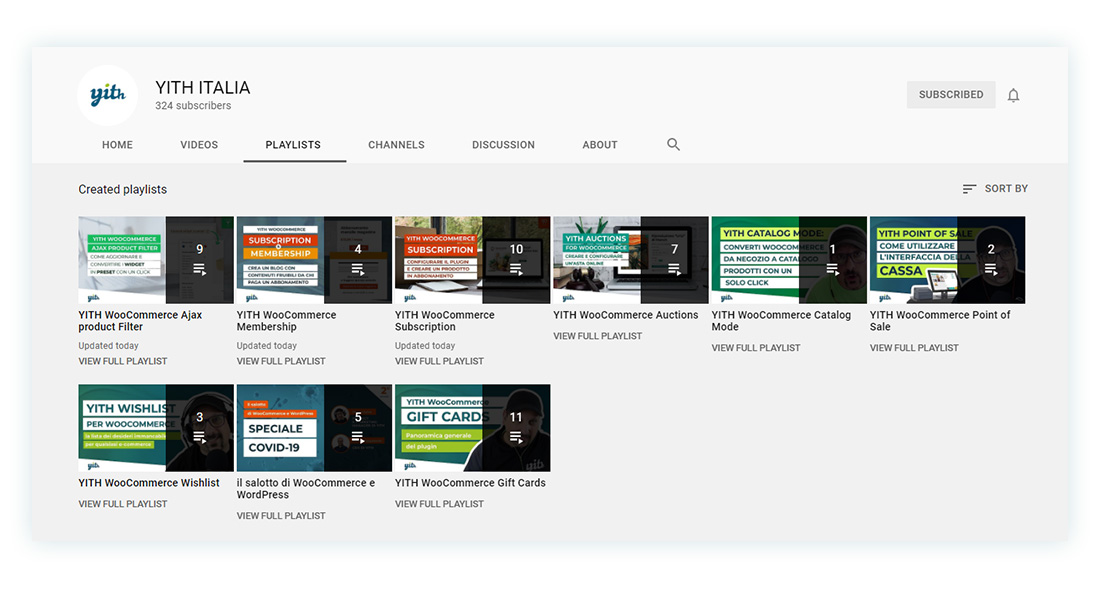Switch to the About tab
This screenshot has width=1106, height=598.
pyautogui.click(x=600, y=145)
